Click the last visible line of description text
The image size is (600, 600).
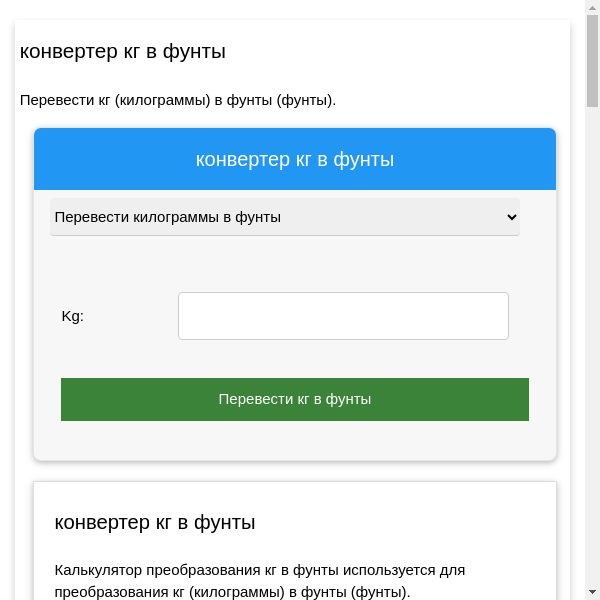click(x=232, y=591)
